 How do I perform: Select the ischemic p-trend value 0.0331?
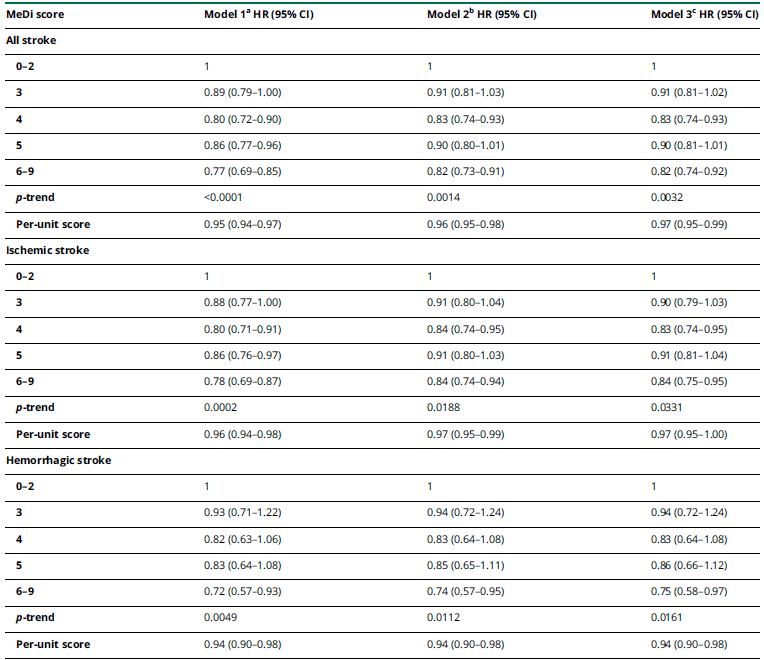coord(667,408)
